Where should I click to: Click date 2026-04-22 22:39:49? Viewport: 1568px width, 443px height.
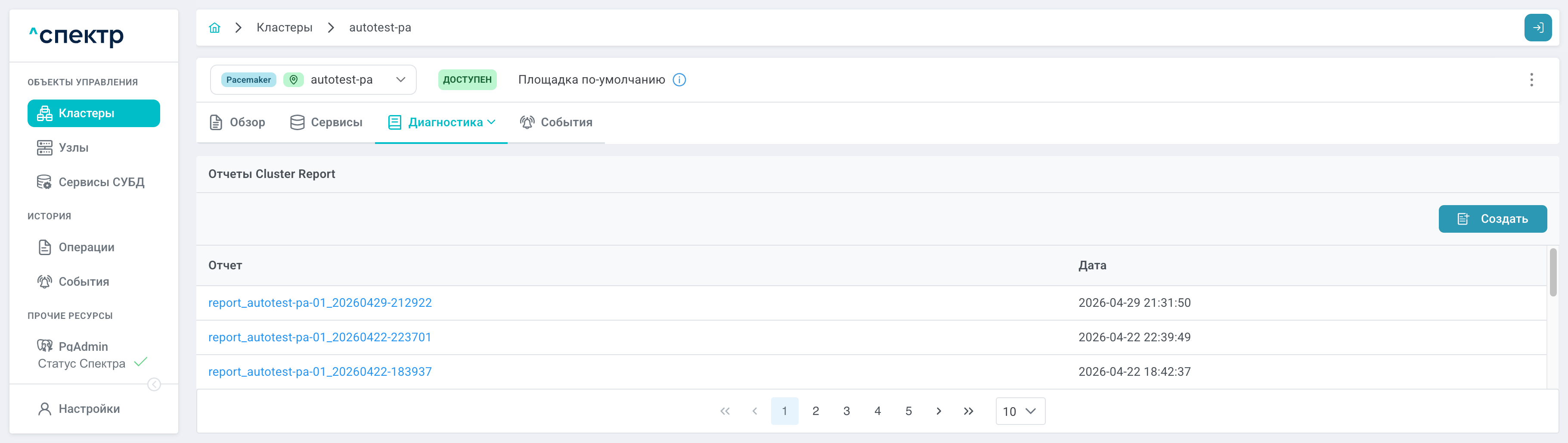(1134, 337)
